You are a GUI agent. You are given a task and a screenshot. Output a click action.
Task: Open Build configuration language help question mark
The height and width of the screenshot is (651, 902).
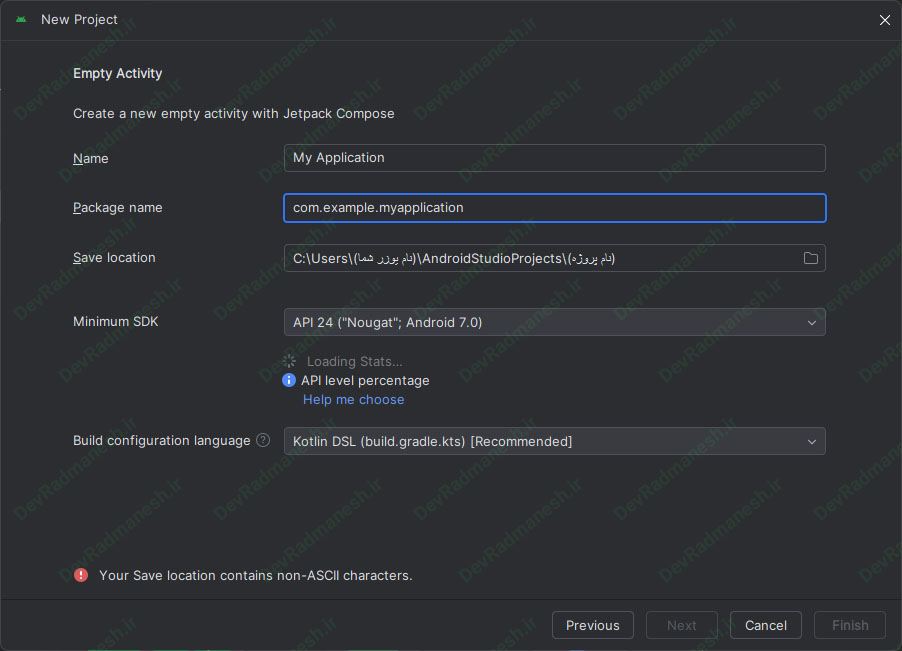263,440
